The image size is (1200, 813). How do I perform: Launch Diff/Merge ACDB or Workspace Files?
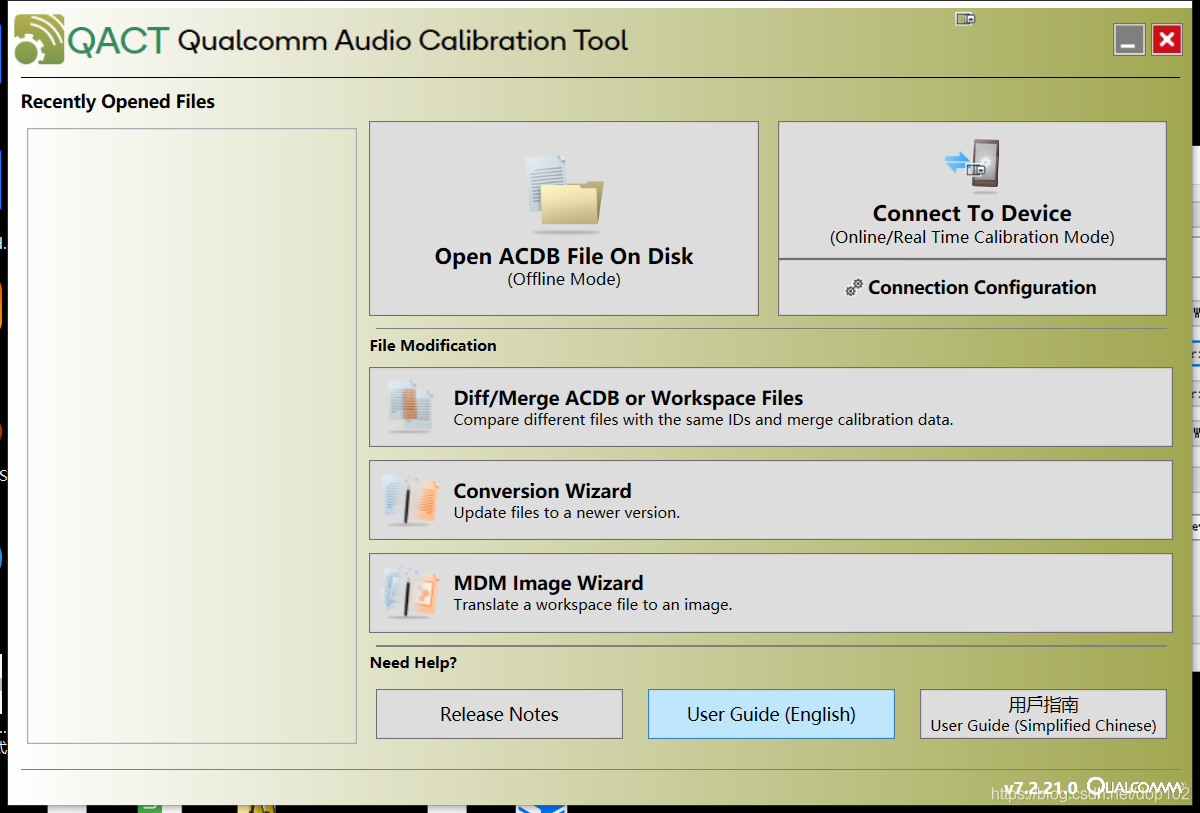770,406
